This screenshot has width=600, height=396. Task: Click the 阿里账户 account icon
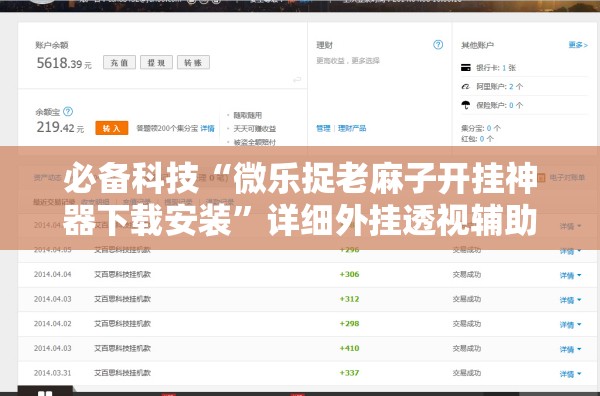click(466, 86)
